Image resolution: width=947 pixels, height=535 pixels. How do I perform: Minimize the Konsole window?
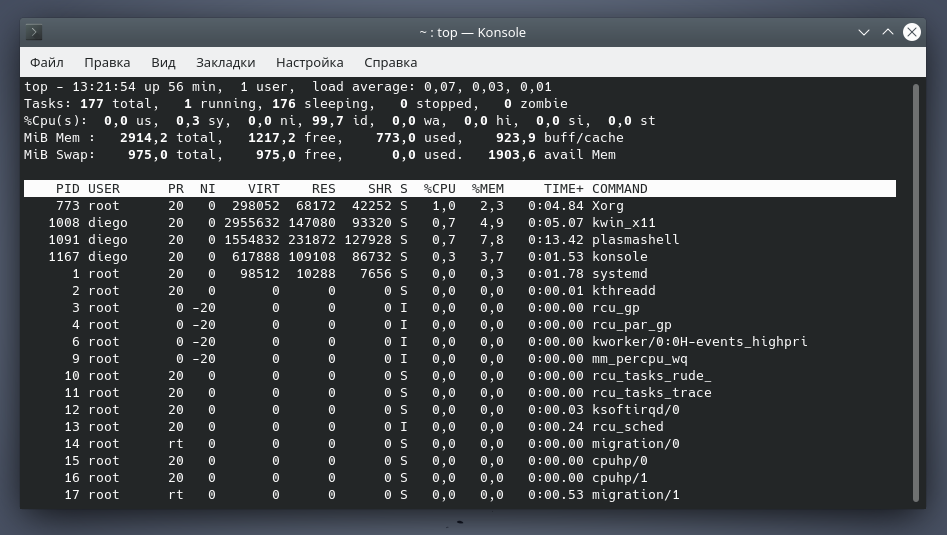864,32
